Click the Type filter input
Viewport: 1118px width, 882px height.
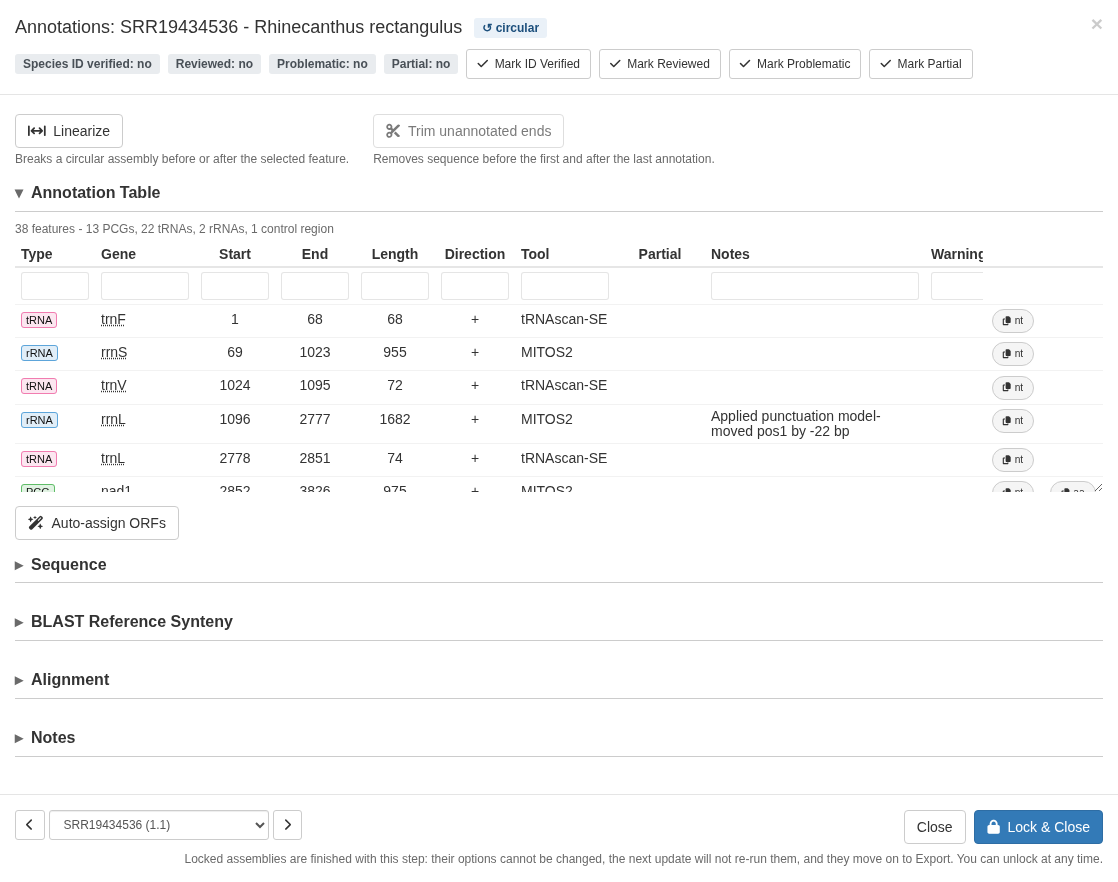click(x=55, y=286)
